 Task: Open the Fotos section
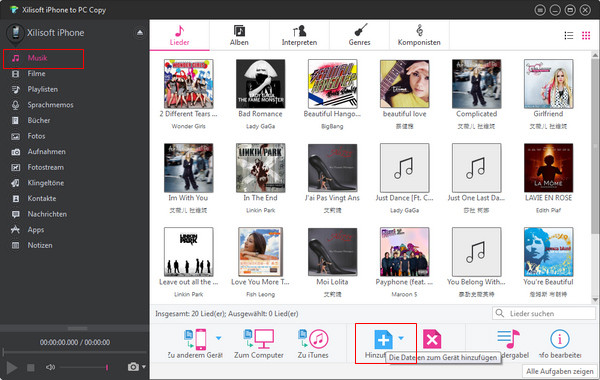[36, 136]
